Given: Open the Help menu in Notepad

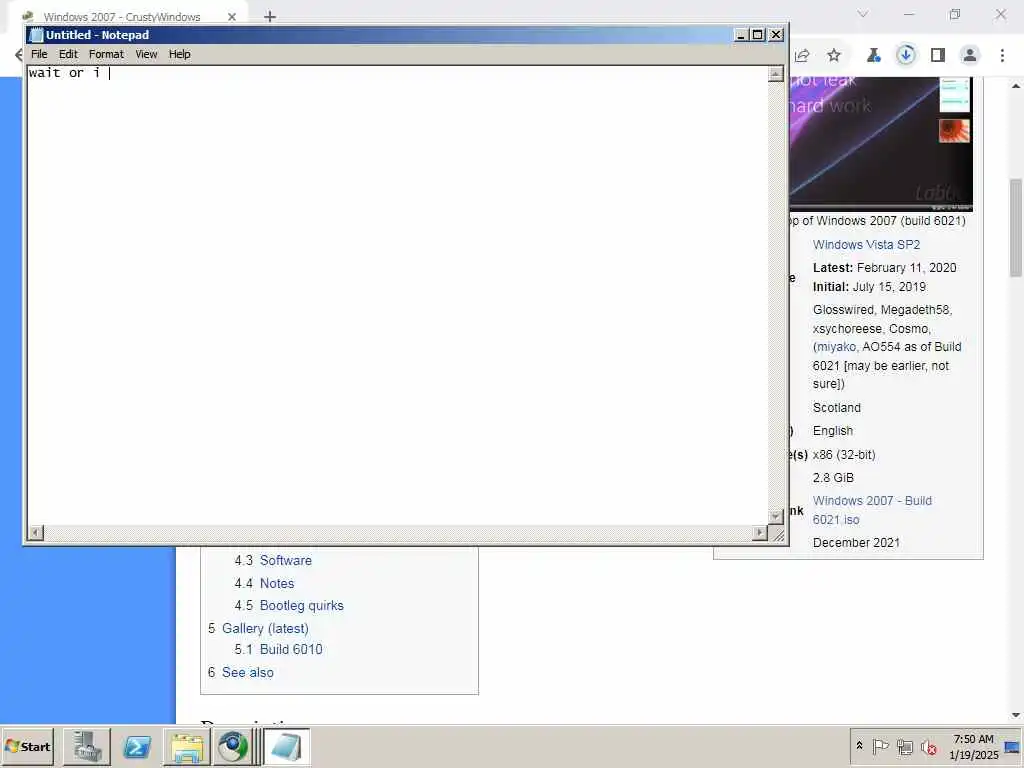Looking at the screenshot, I should point(180,54).
